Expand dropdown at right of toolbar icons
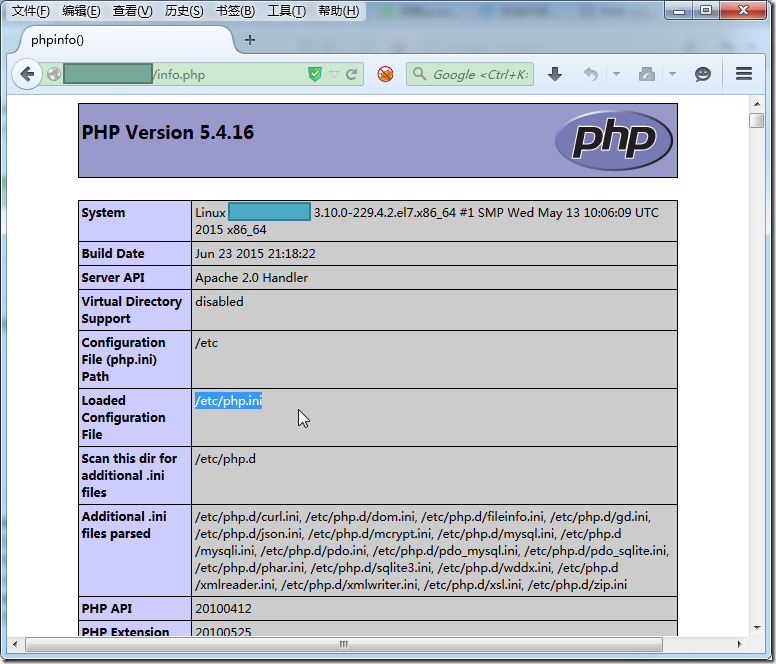The image size is (776, 664). 672,74
